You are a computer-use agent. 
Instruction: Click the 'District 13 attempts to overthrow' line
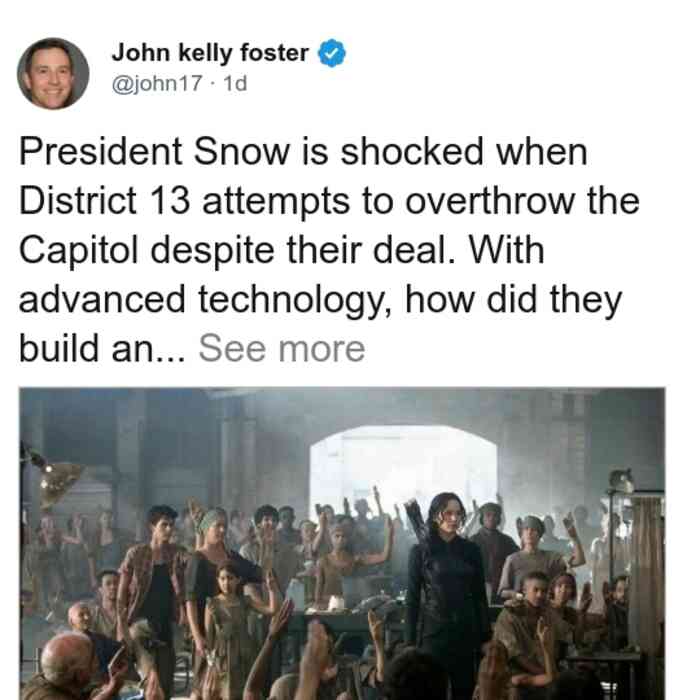[x=329, y=201]
